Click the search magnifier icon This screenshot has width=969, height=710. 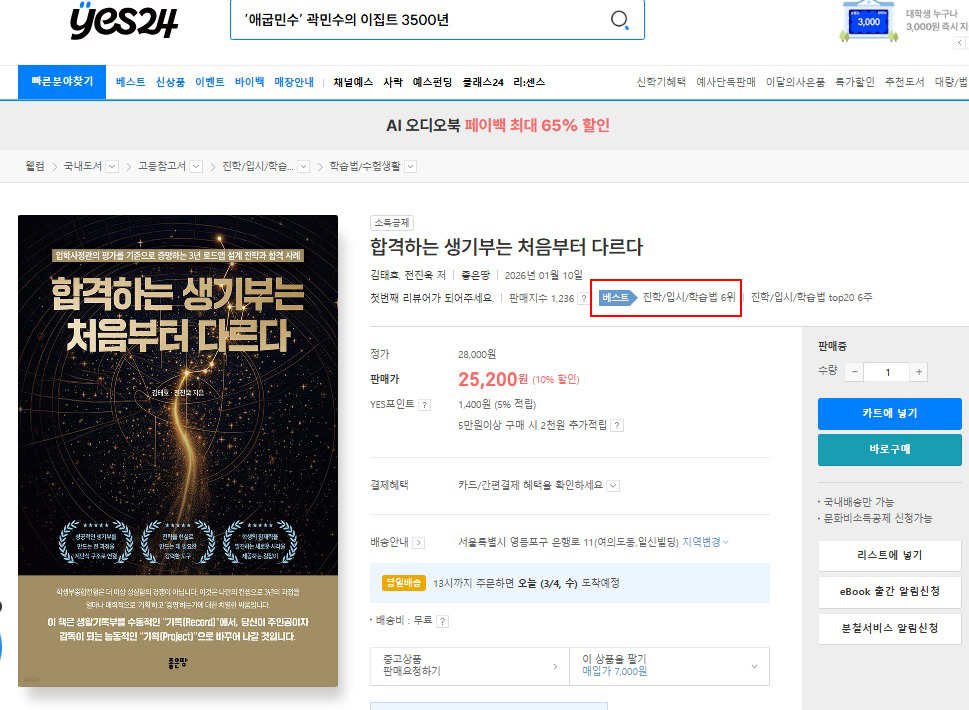tap(620, 21)
